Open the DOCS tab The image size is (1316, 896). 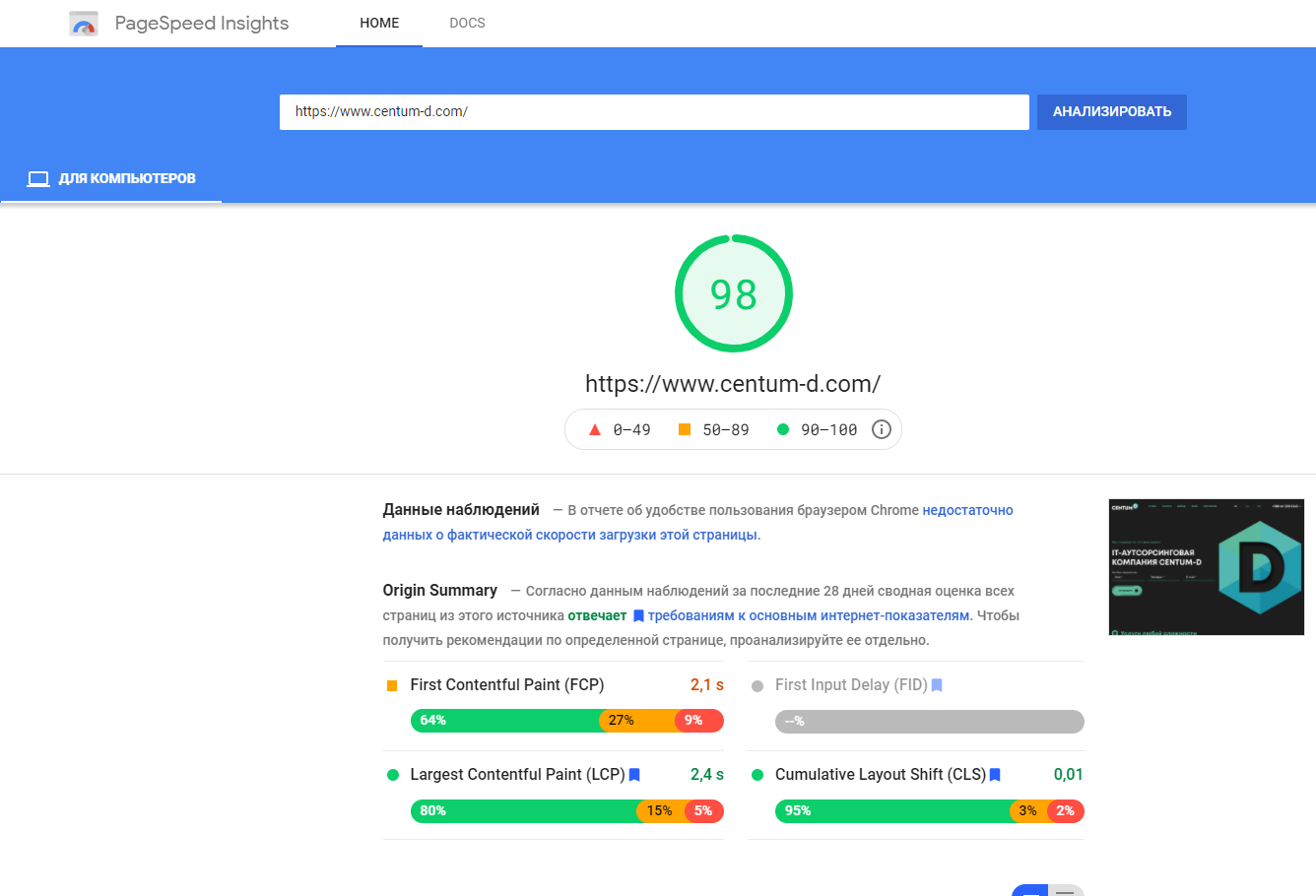pyautogui.click(x=467, y=23)
